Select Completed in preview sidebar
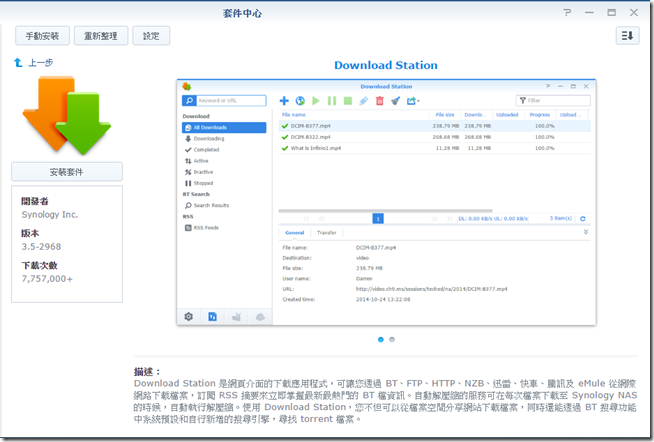This screenshot has width=654, height=442. 224,150
